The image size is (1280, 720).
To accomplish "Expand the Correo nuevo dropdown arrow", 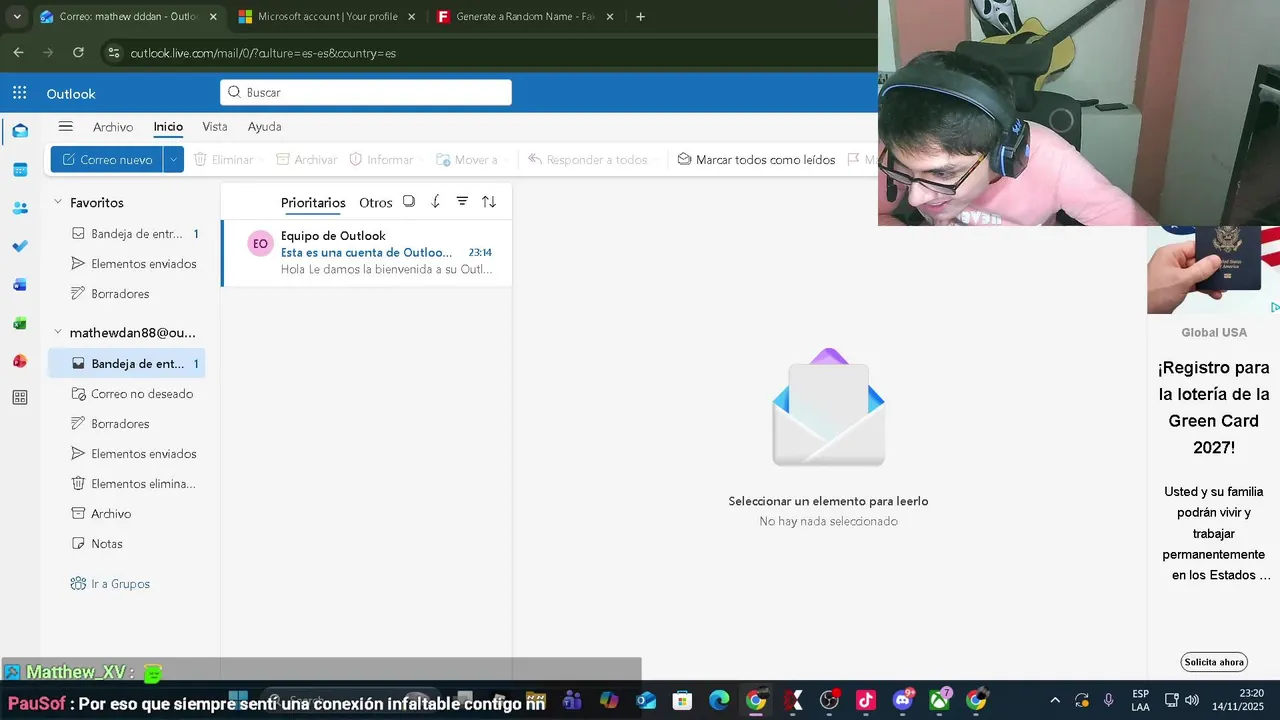I will [x=174, y=160].
